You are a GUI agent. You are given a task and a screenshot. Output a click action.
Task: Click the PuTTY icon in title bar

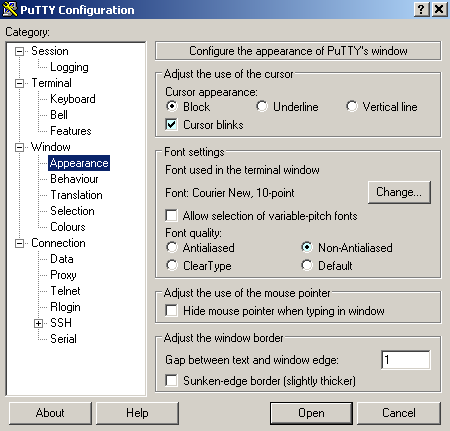[10, 9]
